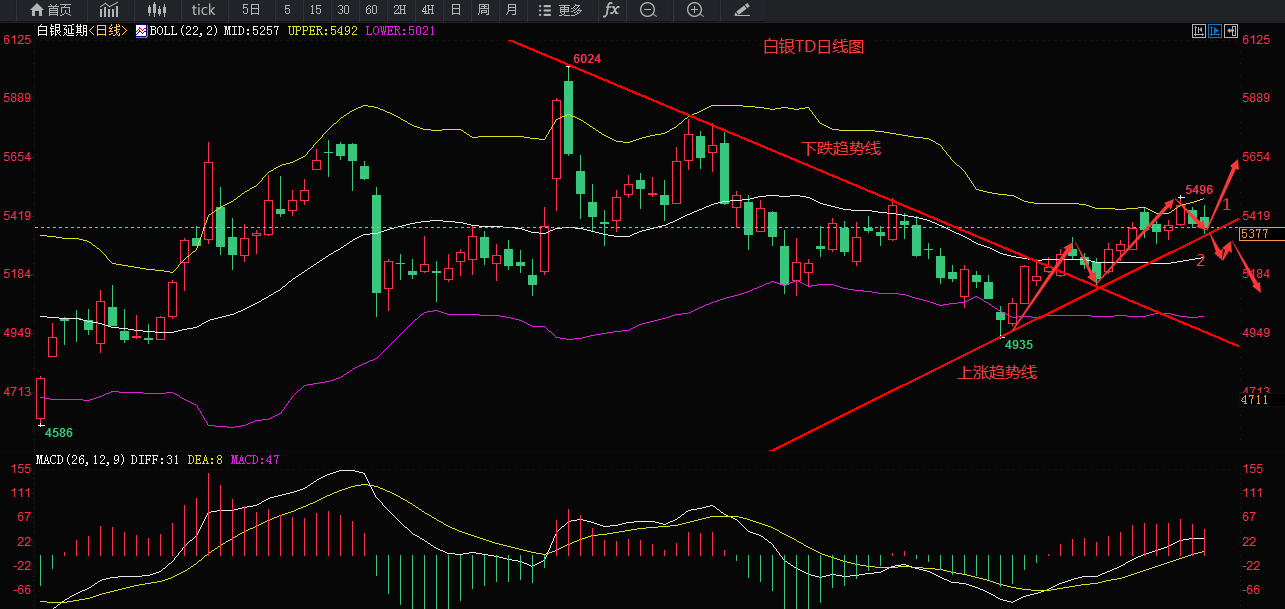Select the candlestick chart icon
The image size is (1285, 609).
coord(157,11)
